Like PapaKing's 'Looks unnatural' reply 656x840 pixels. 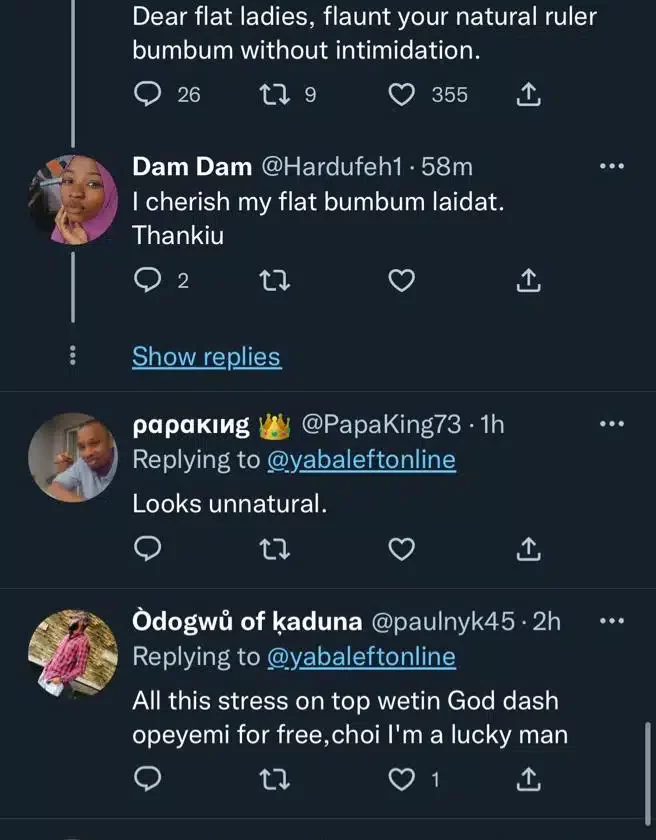point(401,549)
